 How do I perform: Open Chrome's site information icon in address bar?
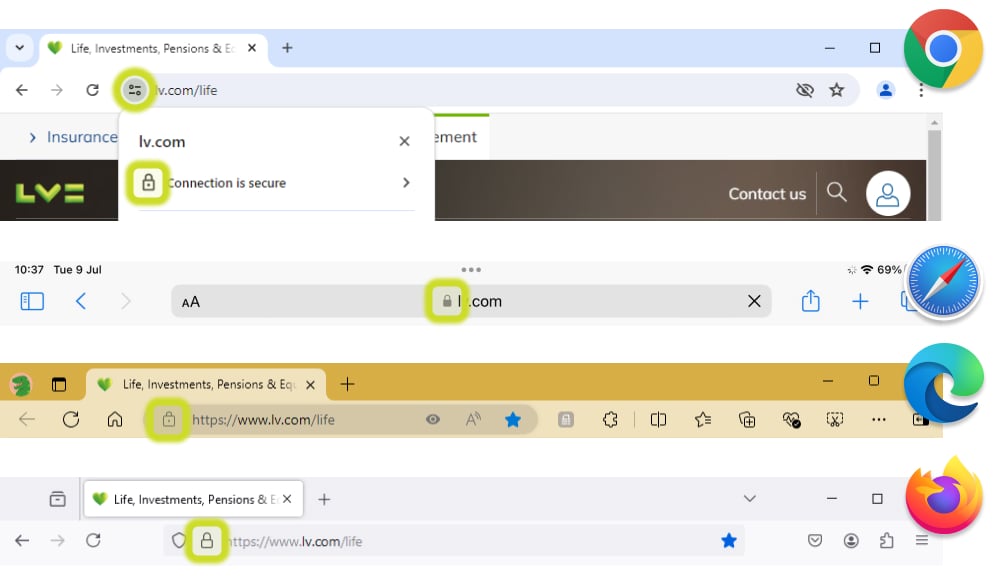pos(135,90)
